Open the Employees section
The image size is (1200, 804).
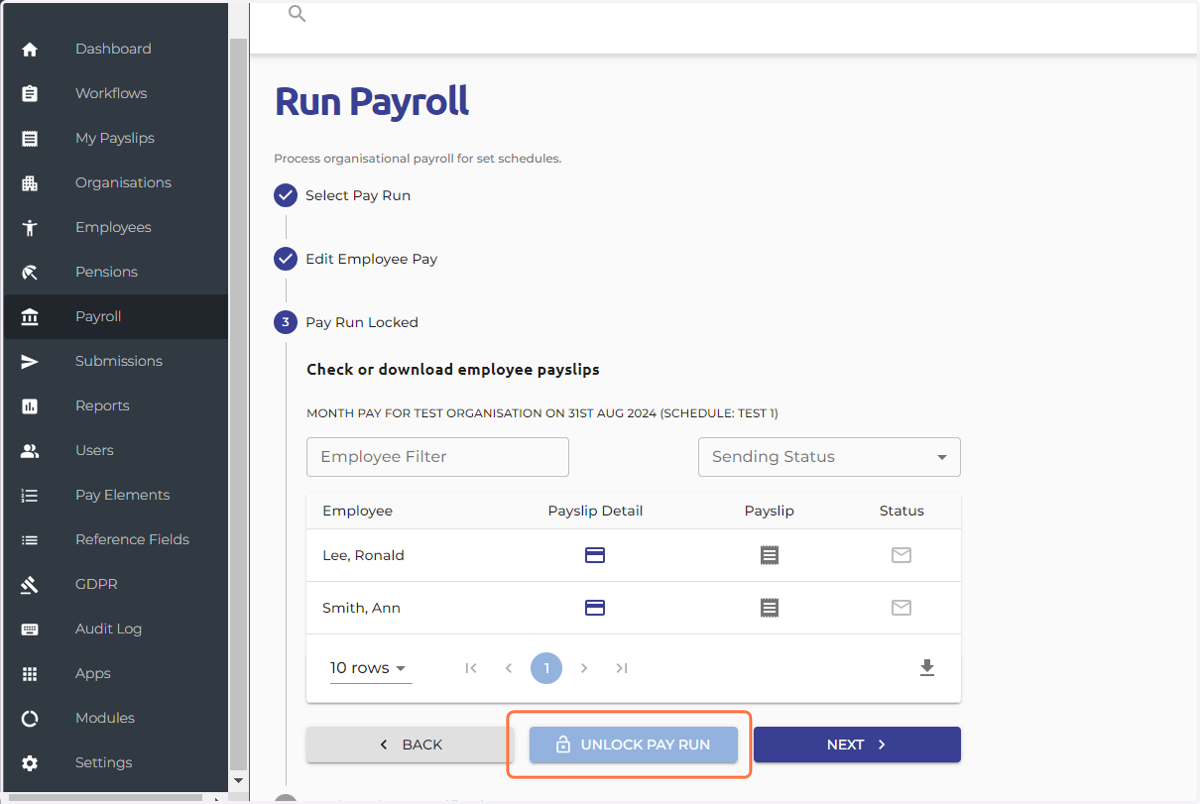tap(114, 227)
